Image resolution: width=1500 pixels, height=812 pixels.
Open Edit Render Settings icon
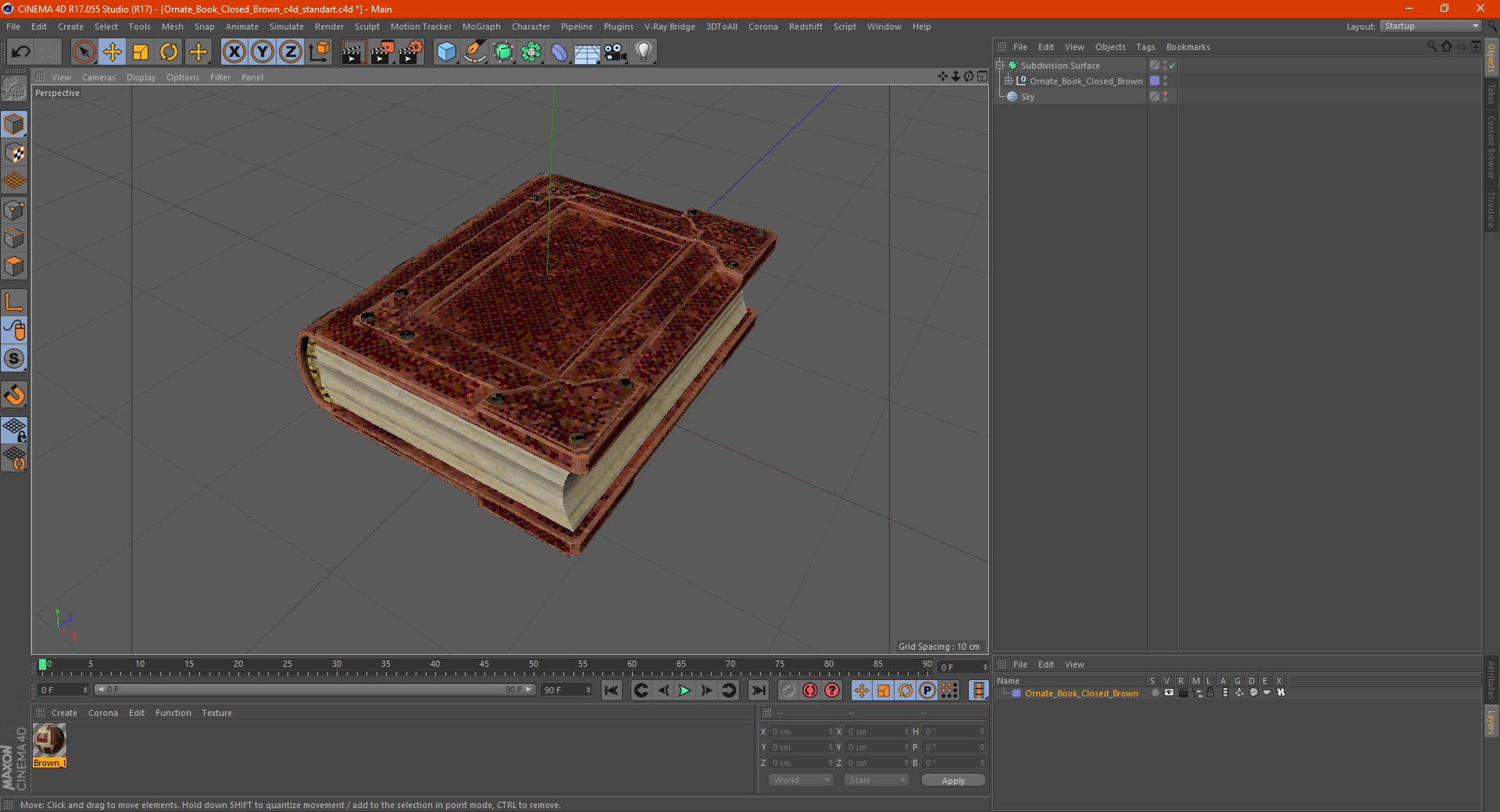point(411,52)
